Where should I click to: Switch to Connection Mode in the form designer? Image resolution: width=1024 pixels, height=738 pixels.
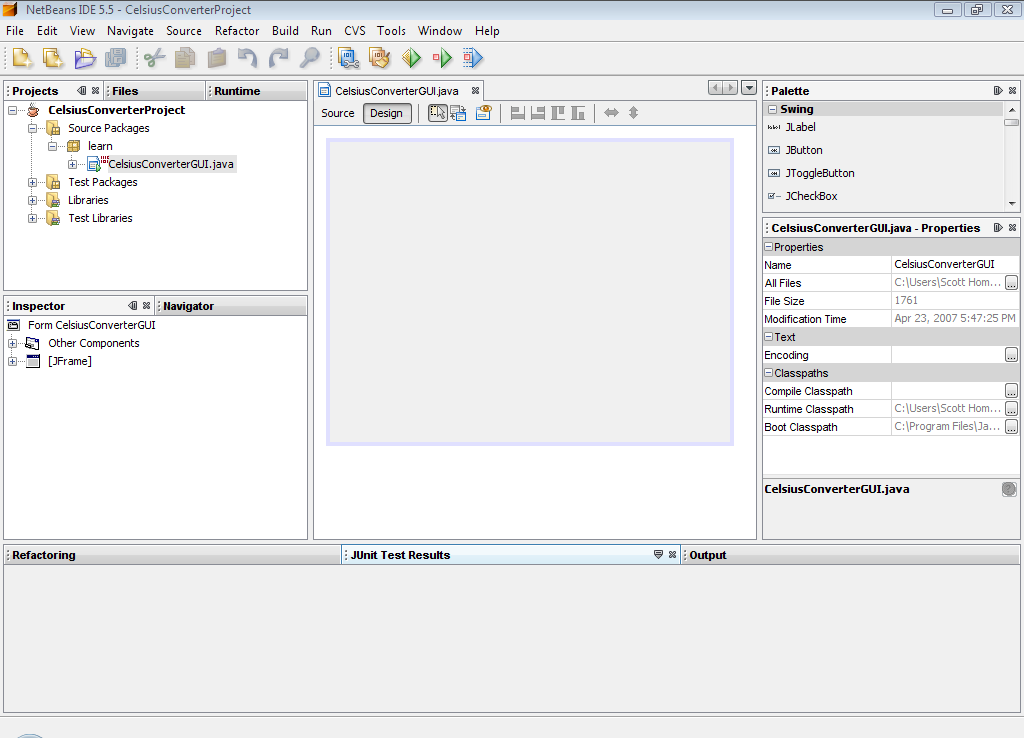458,112
